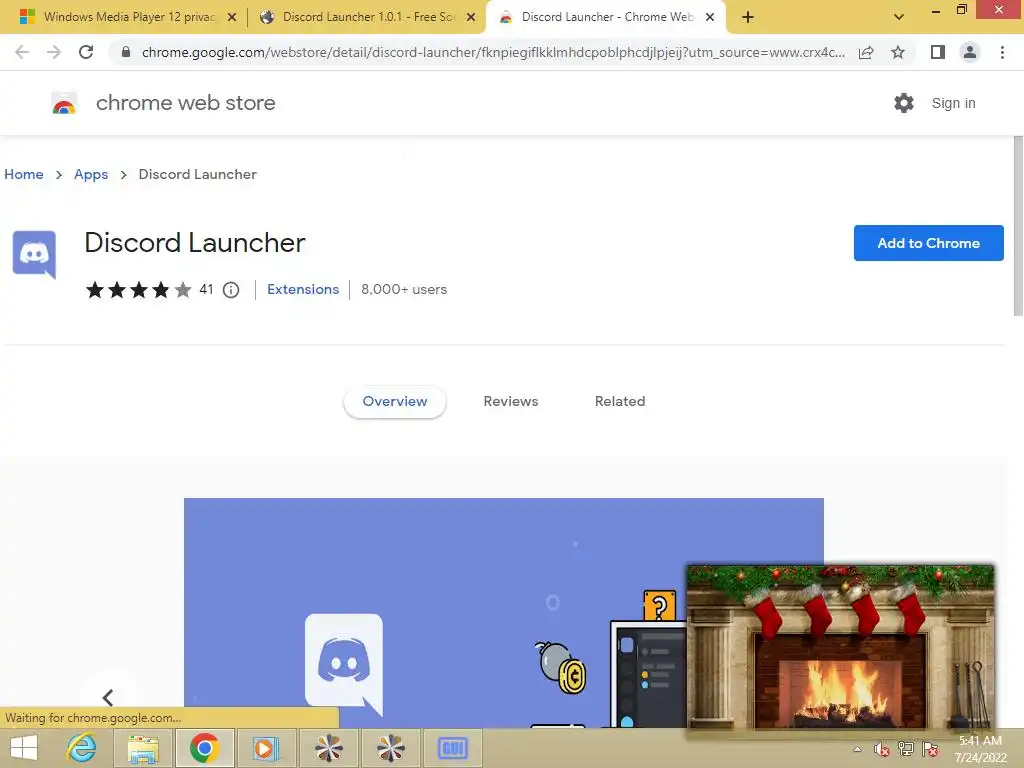
Task: Select the Overview tab
Action: (x=395, y=402)
